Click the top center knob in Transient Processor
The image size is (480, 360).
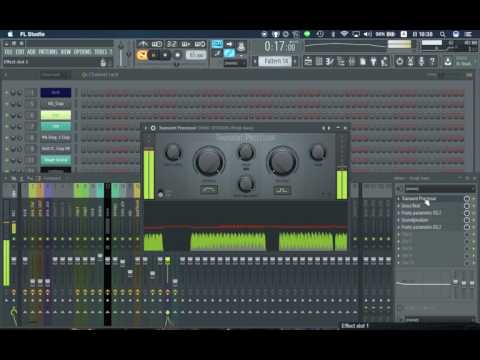tap(246, 152)
